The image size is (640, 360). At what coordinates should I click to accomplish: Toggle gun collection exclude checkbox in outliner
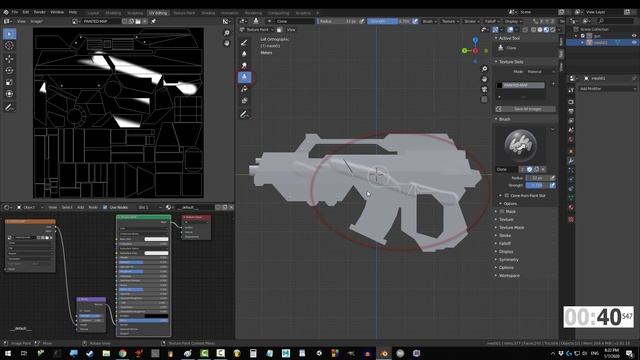tap(583, 36)
